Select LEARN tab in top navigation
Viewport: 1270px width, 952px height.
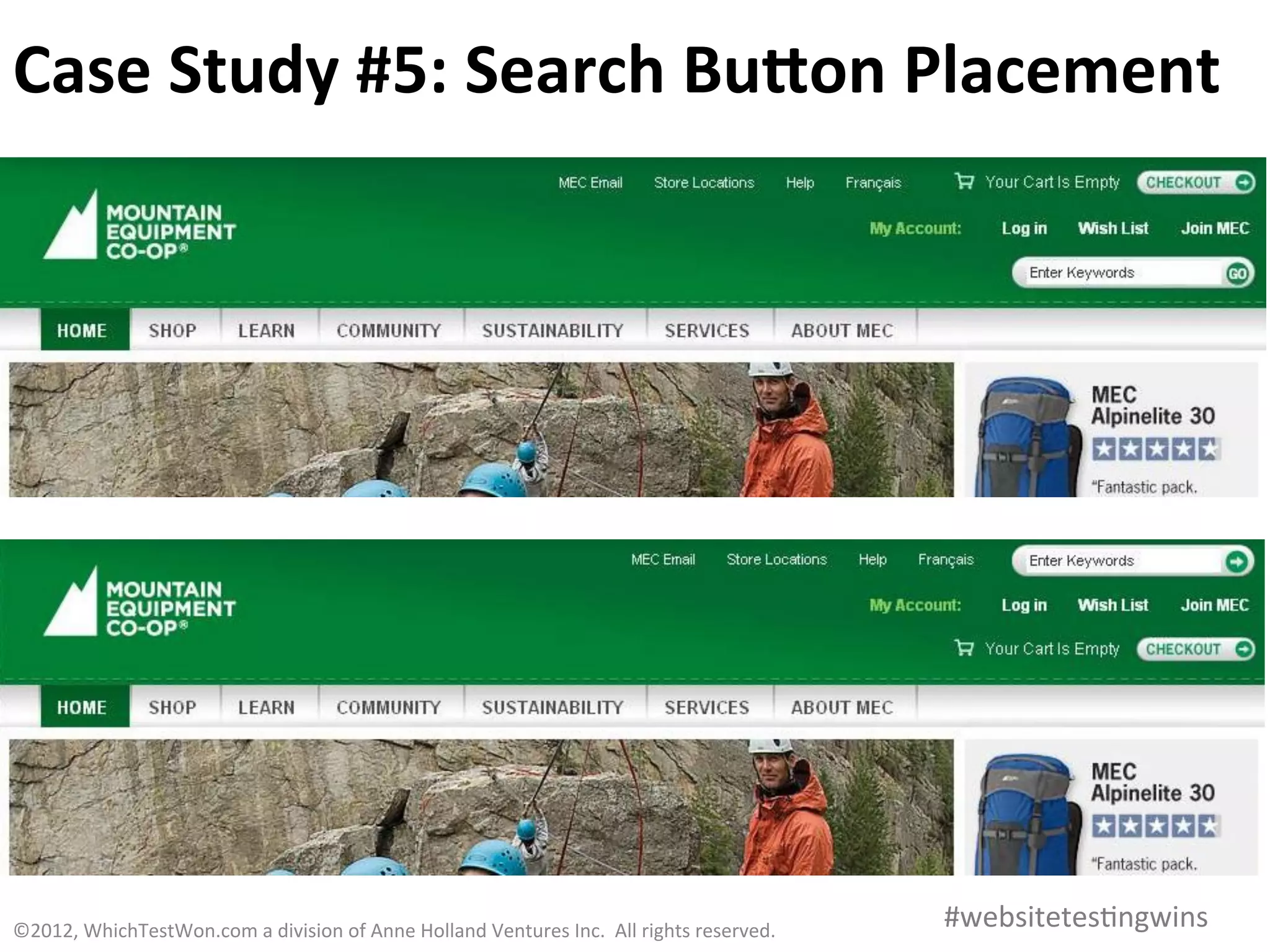[x=268, y=330]
